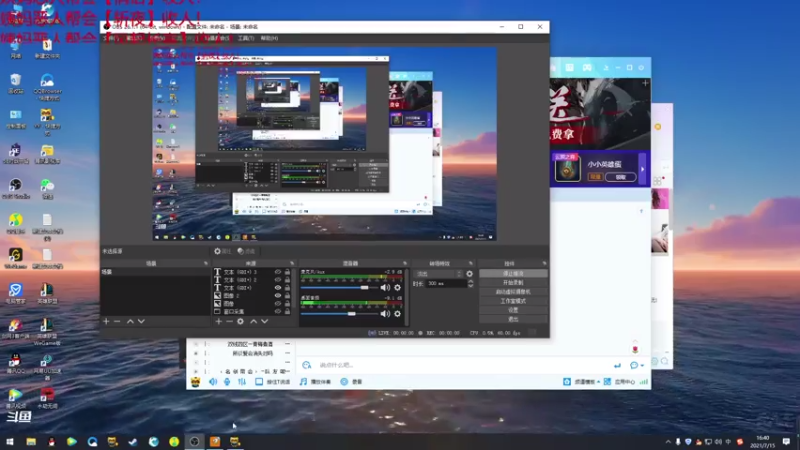Move scene down in scenes panel
Screen dimensions: 800x450
[141, 321]
